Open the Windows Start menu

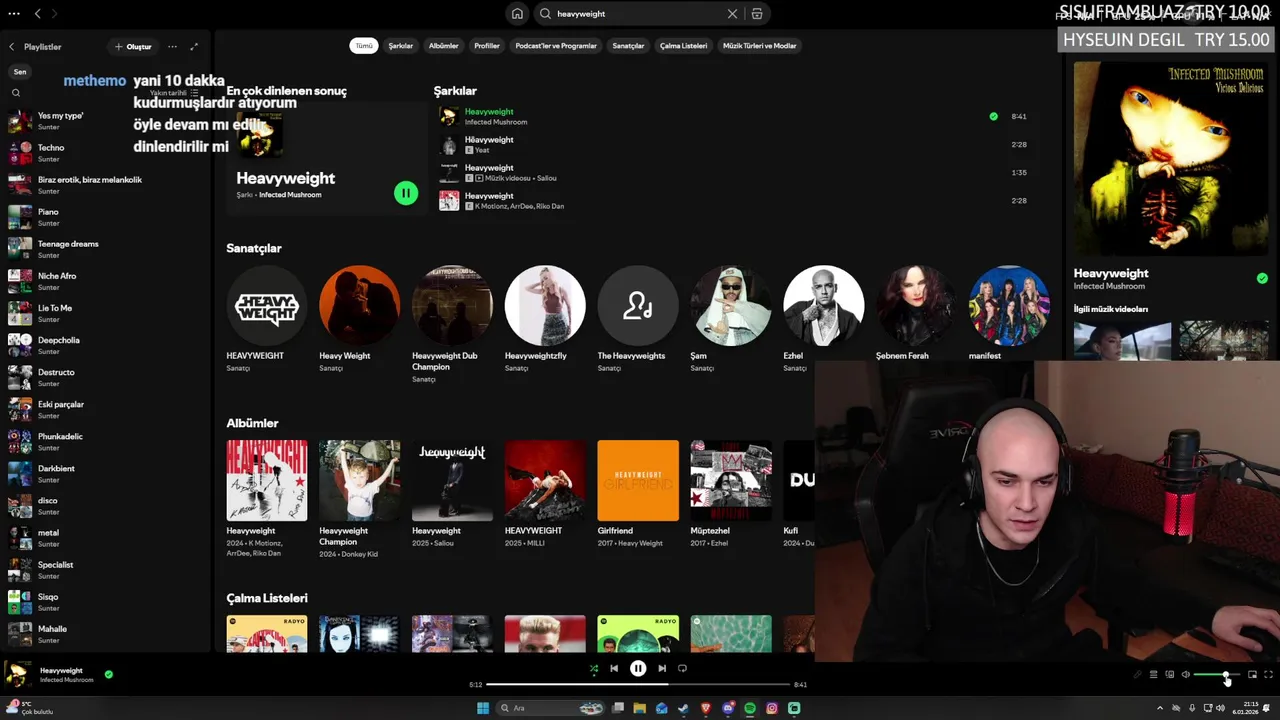click(x=483, y=708)
